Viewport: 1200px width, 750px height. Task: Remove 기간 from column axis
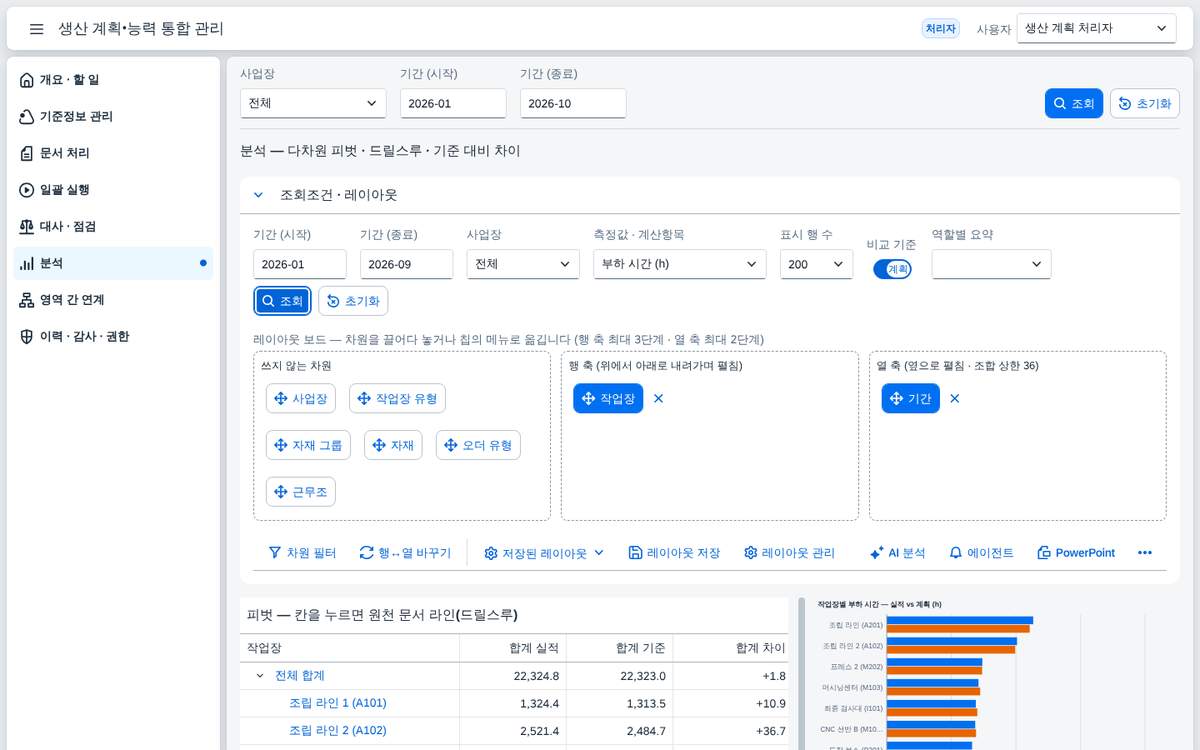(955, 398)
